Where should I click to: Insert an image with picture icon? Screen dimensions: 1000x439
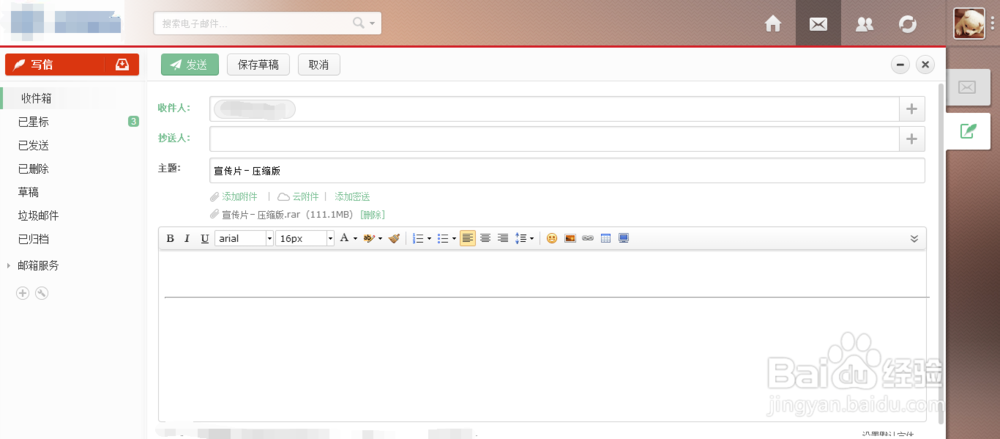pyautogui.click(x=570, y=238)
